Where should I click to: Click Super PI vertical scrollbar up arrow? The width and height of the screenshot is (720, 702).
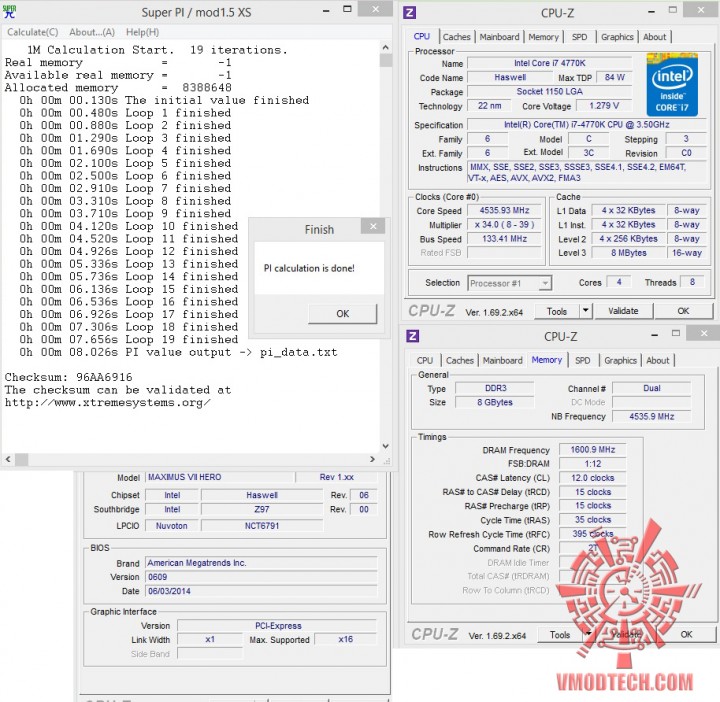pos(386,47)
